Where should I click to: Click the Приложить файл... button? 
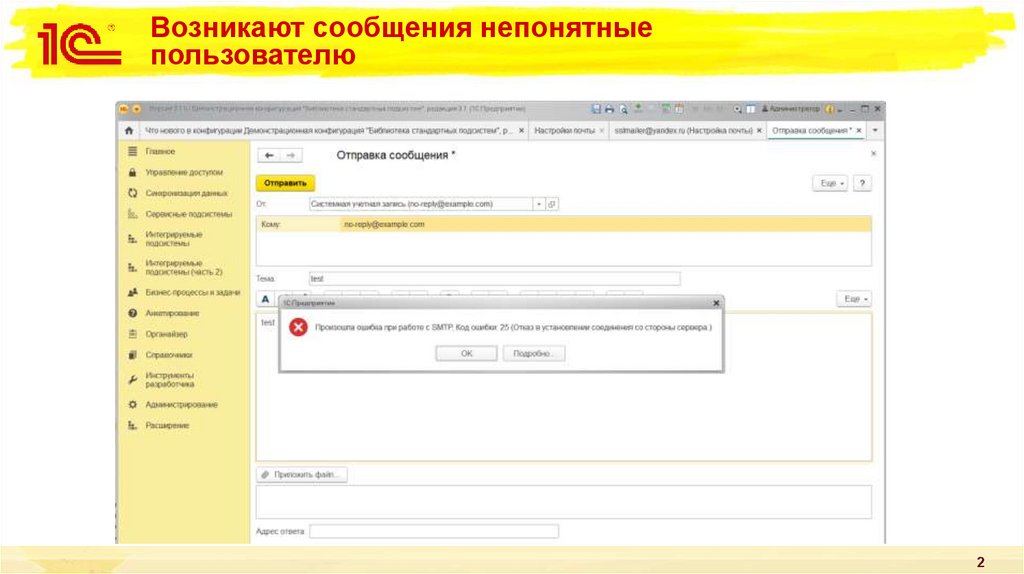click(302, 475)
